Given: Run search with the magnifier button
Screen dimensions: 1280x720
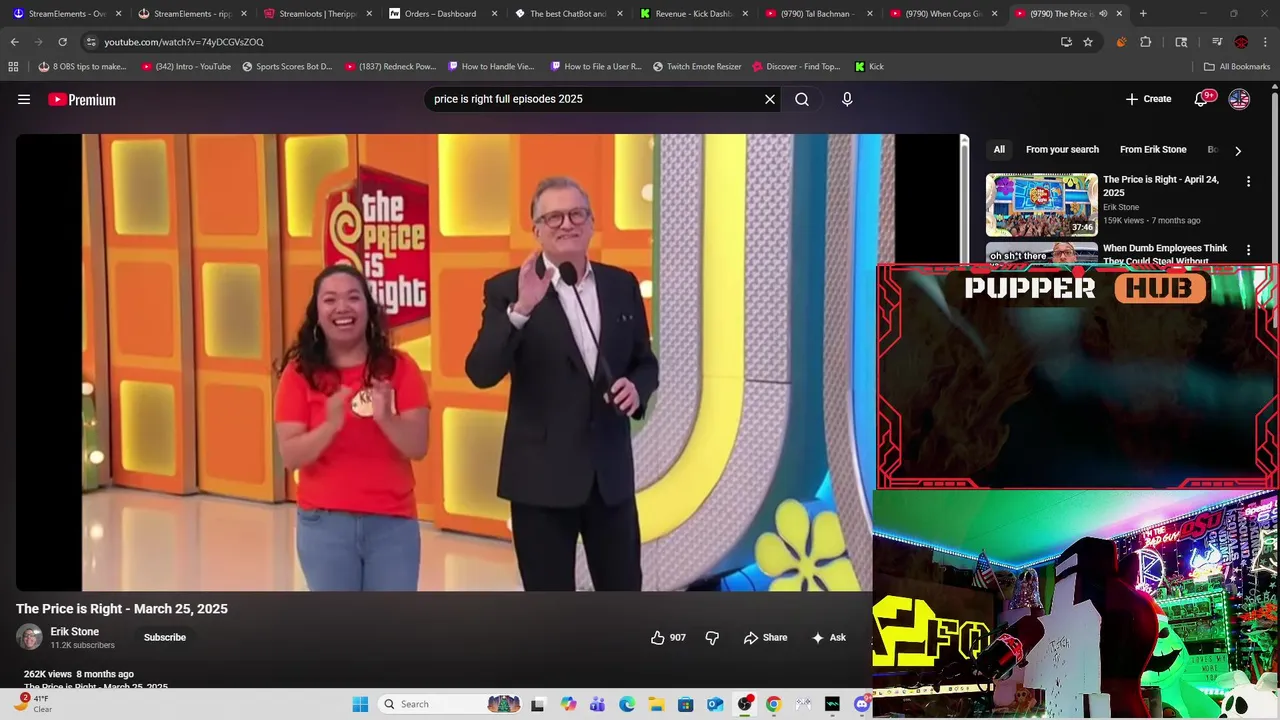Looking at the screenshot, I should 802,99.
